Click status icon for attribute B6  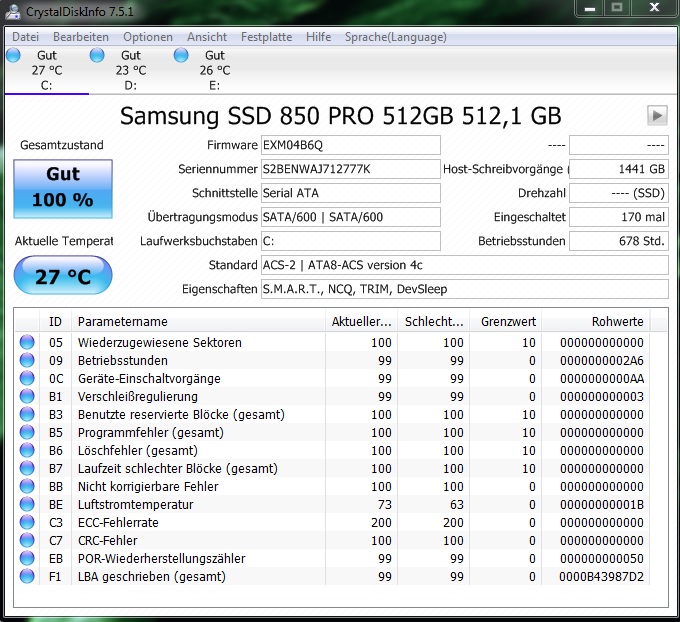(x=27, y=450)
